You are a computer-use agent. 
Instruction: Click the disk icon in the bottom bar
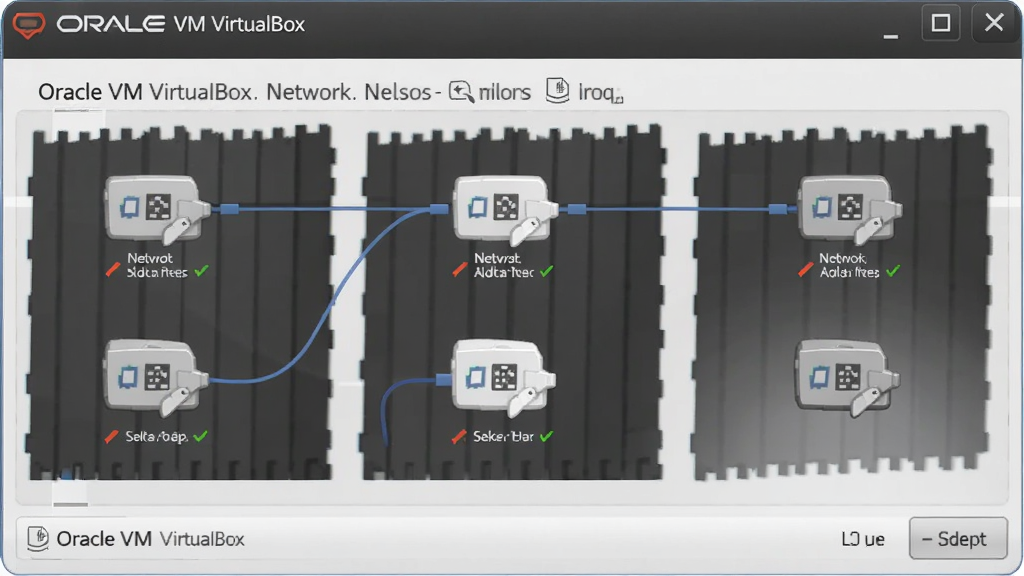point(38,539)
